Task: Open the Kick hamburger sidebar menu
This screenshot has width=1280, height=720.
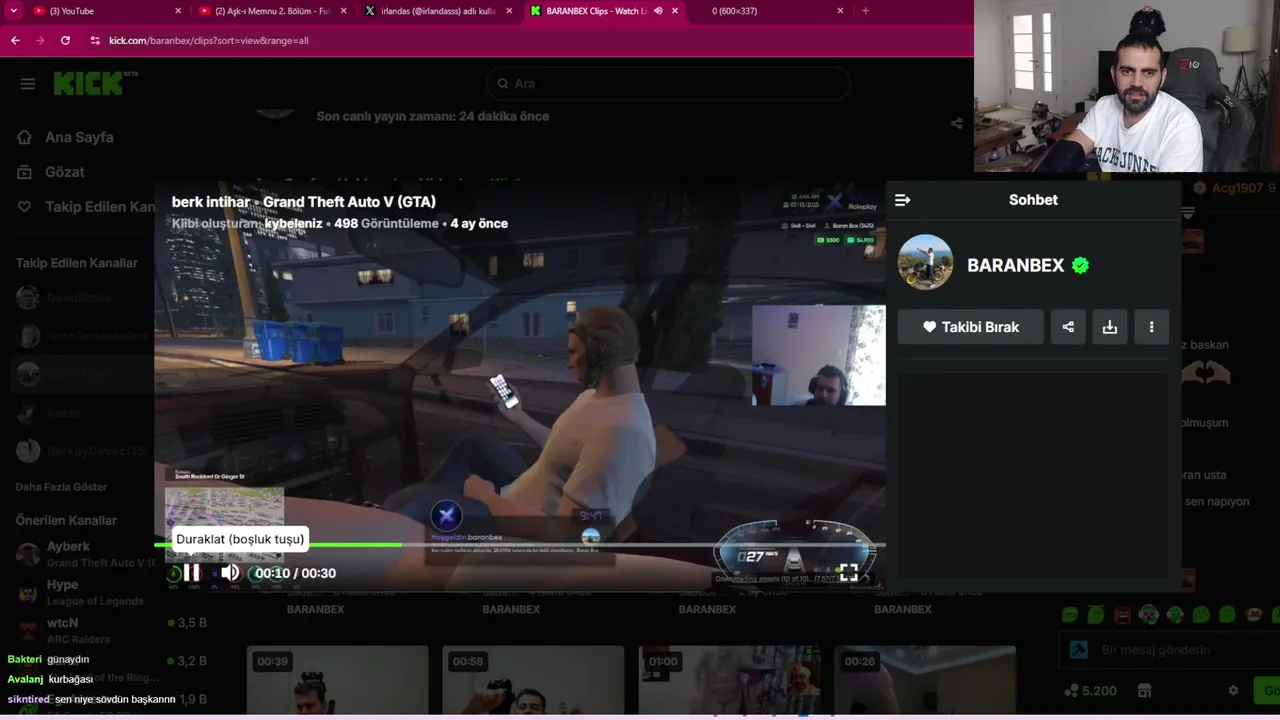Action: 28,84
